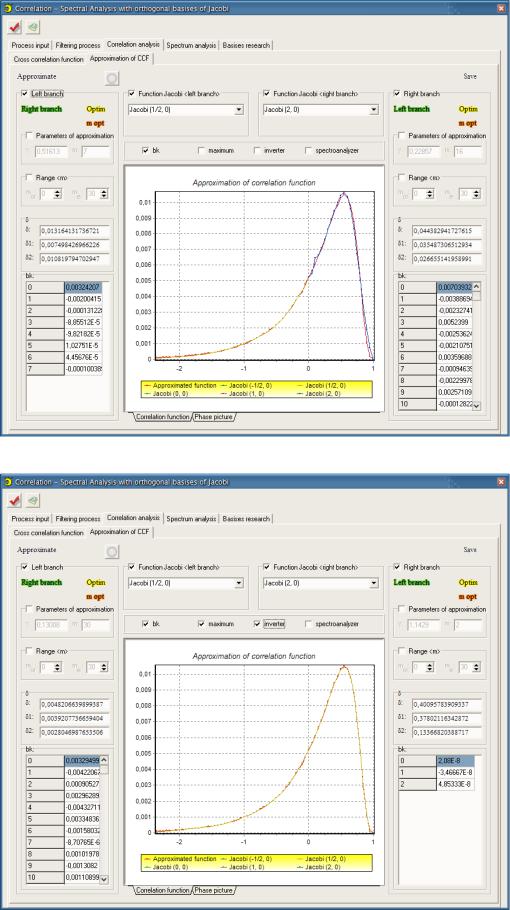The image size is (510, 910).
Task: Click the stepper of value 0 in Left branch Range, lower window
Action: (x=57, y=668)
